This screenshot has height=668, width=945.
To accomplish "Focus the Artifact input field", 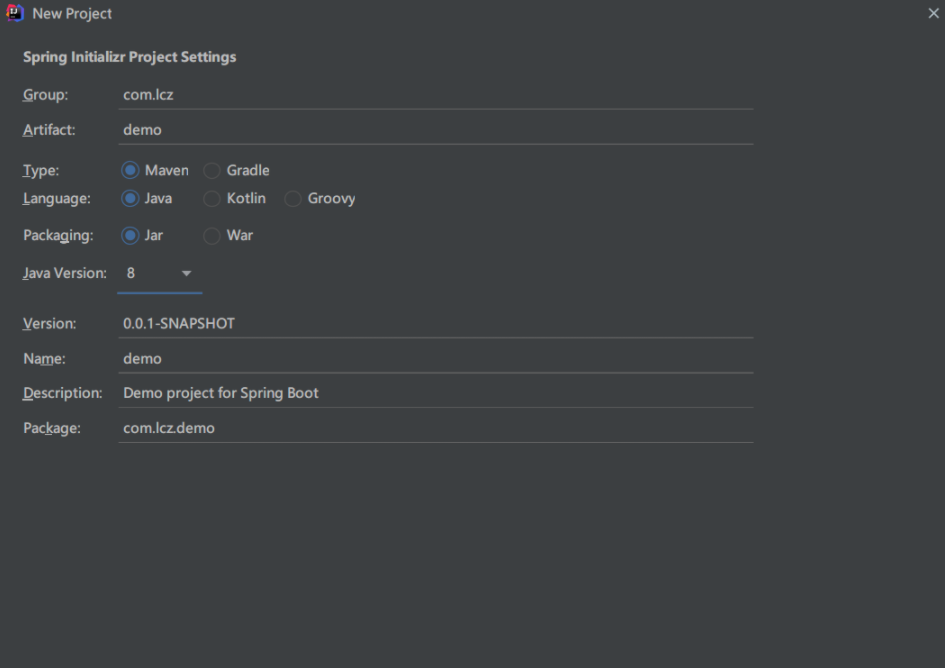I will click(436, 130).
